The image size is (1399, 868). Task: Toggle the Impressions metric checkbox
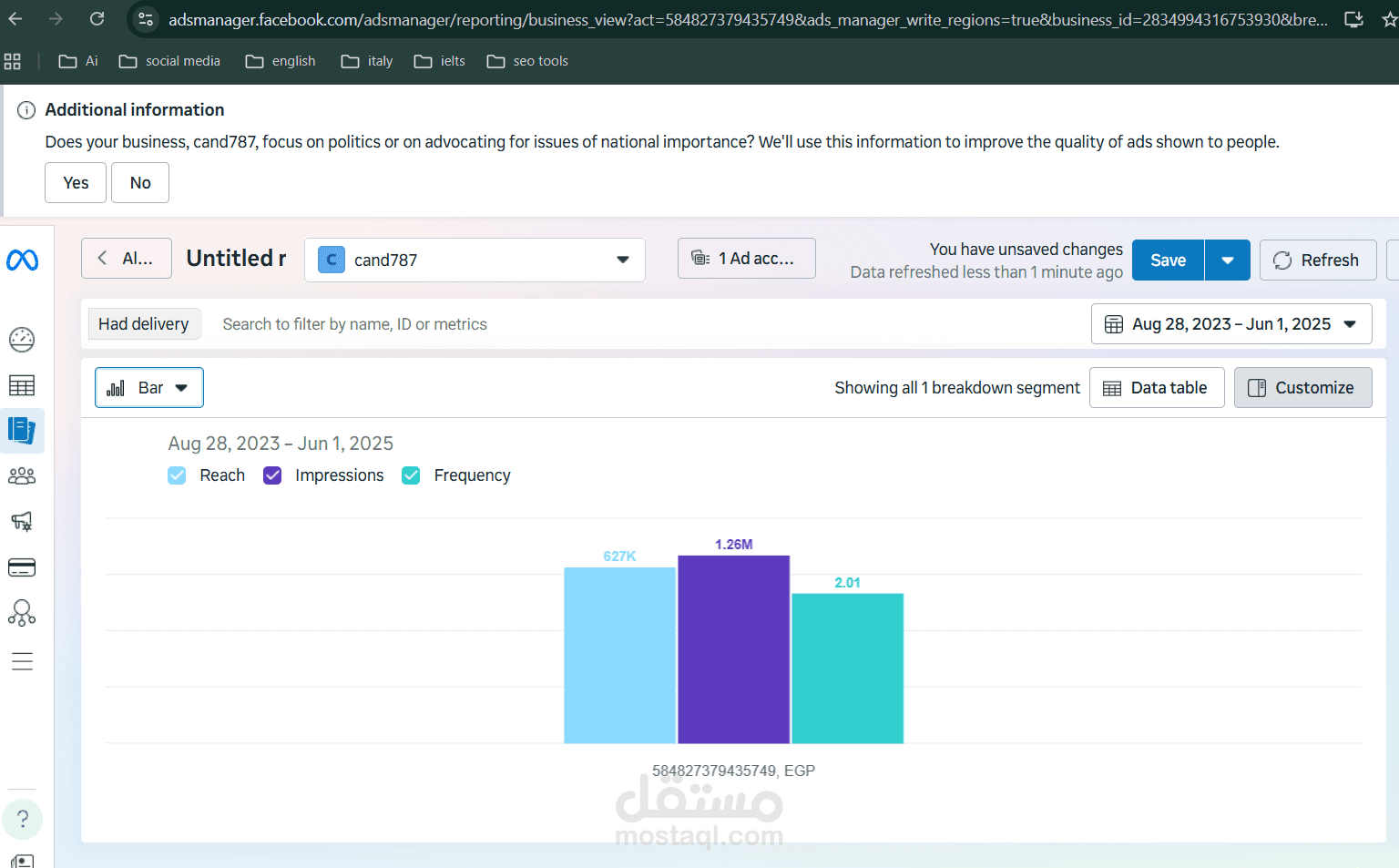(272, 475)
